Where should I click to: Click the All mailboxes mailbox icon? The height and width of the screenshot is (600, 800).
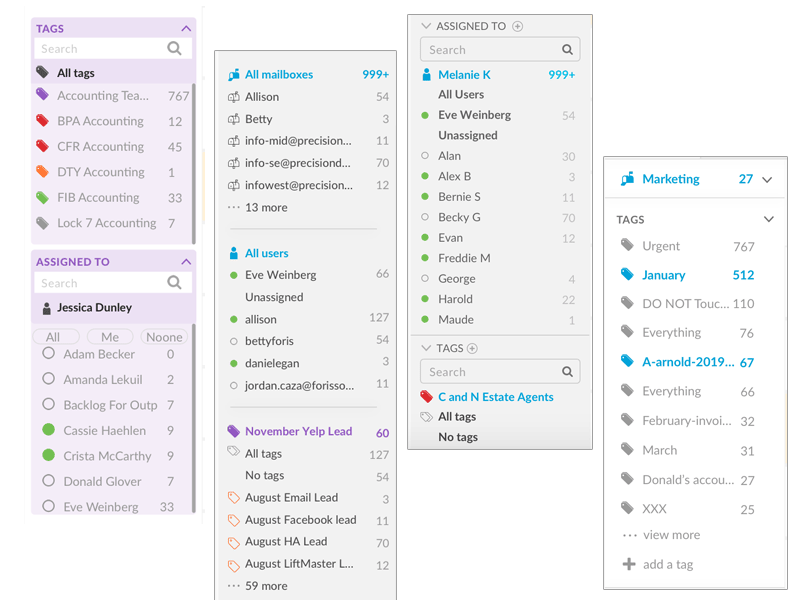[234, 74]
